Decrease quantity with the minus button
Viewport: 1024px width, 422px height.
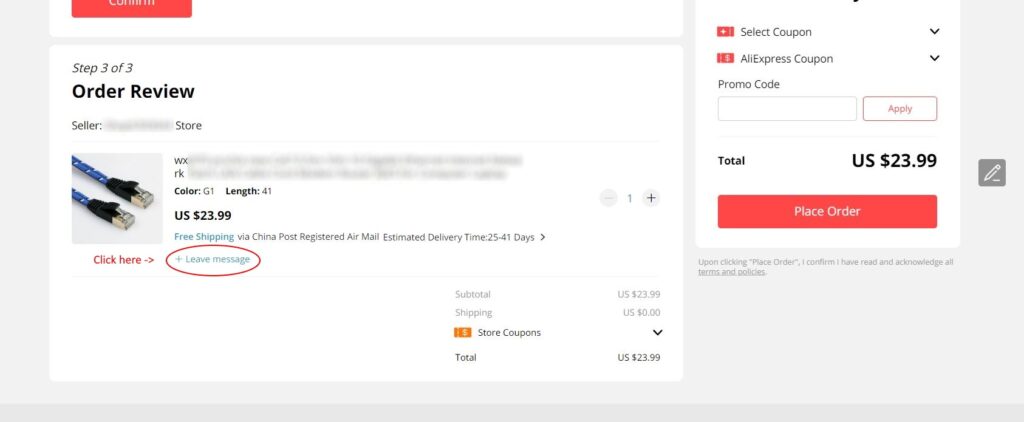(608, 198)
